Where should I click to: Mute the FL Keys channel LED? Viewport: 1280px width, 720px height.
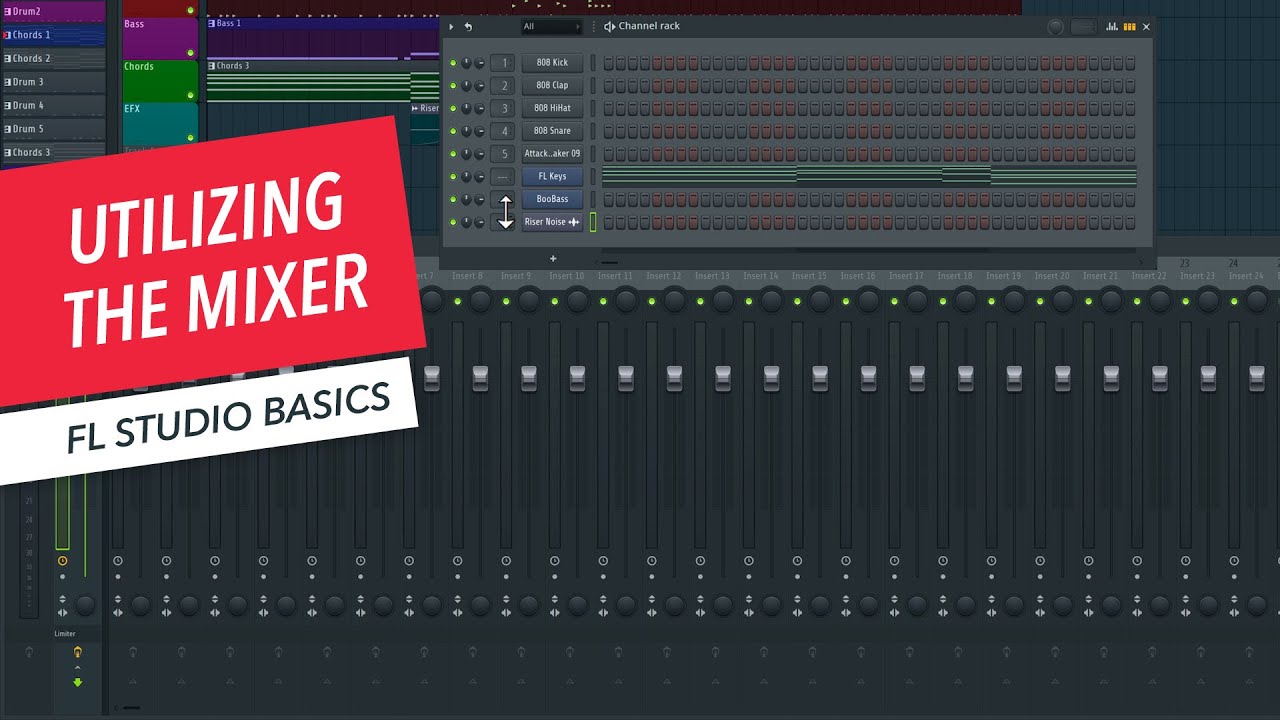[x=453, y=176]
